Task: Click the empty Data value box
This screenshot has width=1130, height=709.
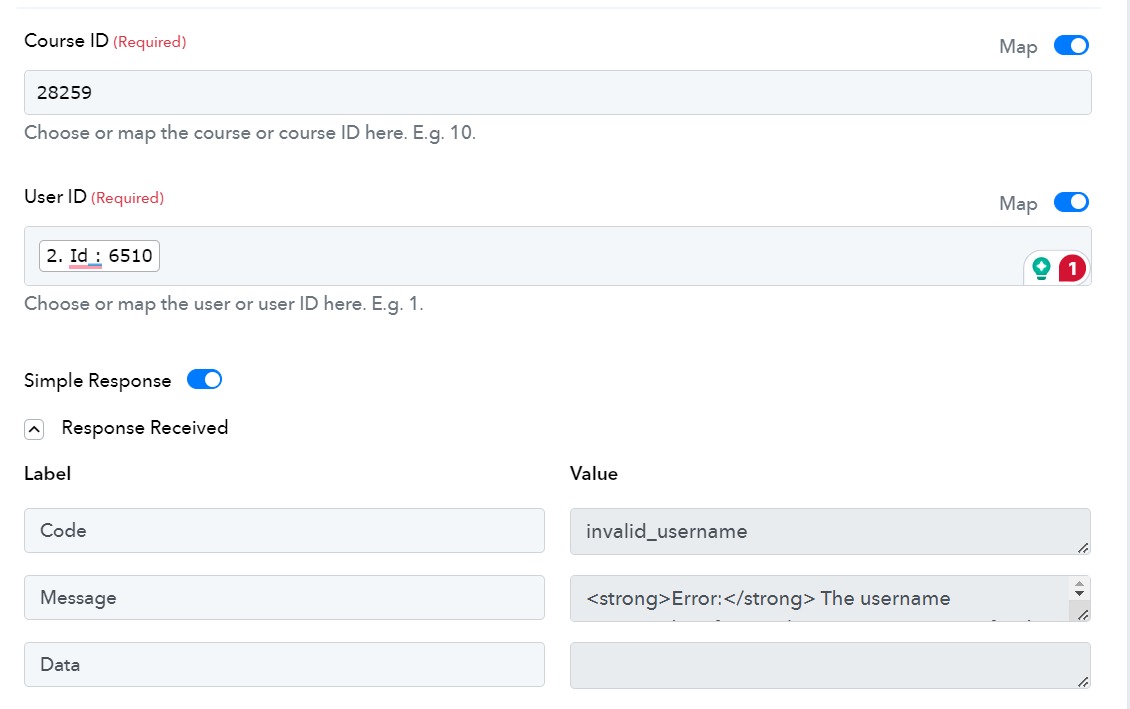Action: [829, 665]
